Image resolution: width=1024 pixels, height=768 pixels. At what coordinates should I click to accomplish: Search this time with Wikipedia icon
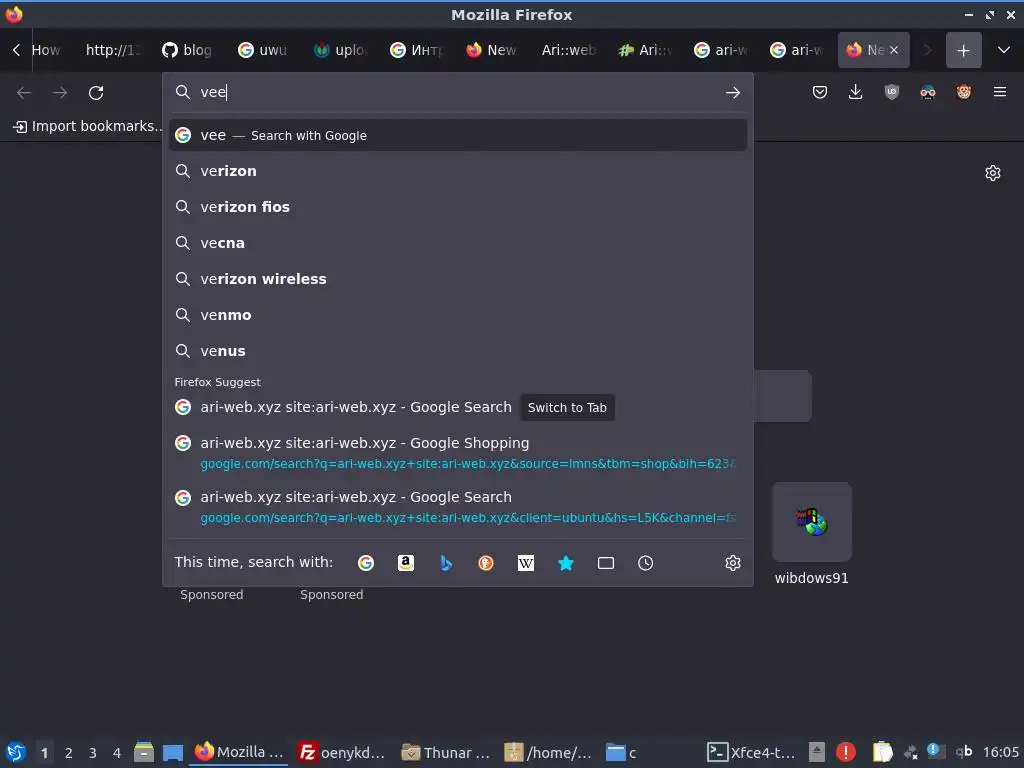[526, 563]
